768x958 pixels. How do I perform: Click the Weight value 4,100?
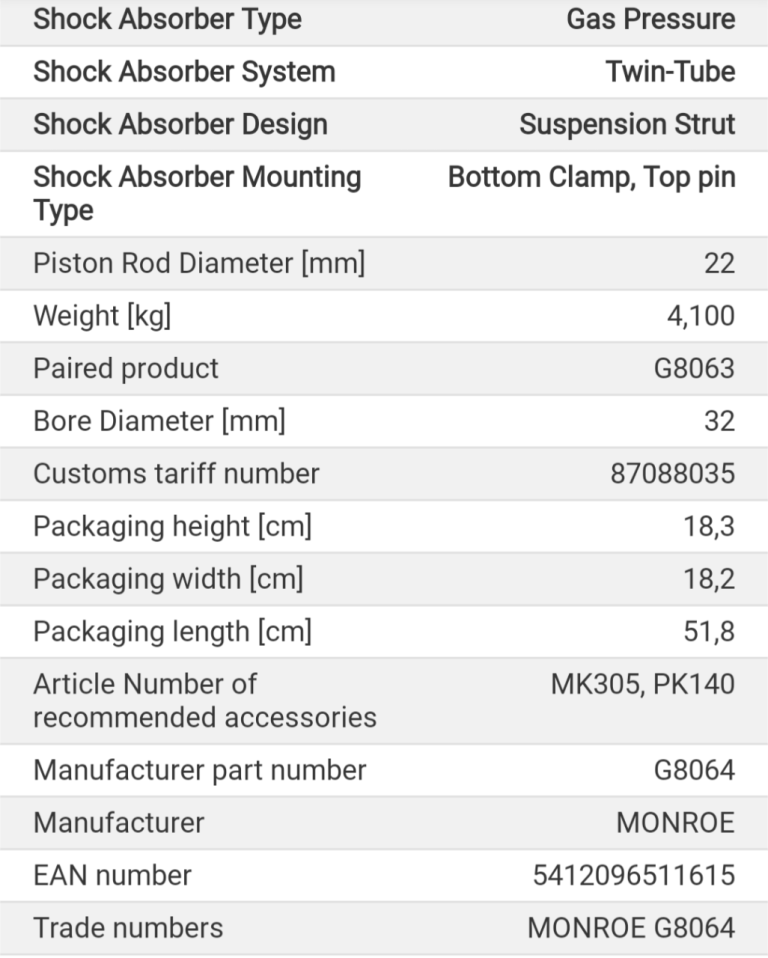[701, 316]
